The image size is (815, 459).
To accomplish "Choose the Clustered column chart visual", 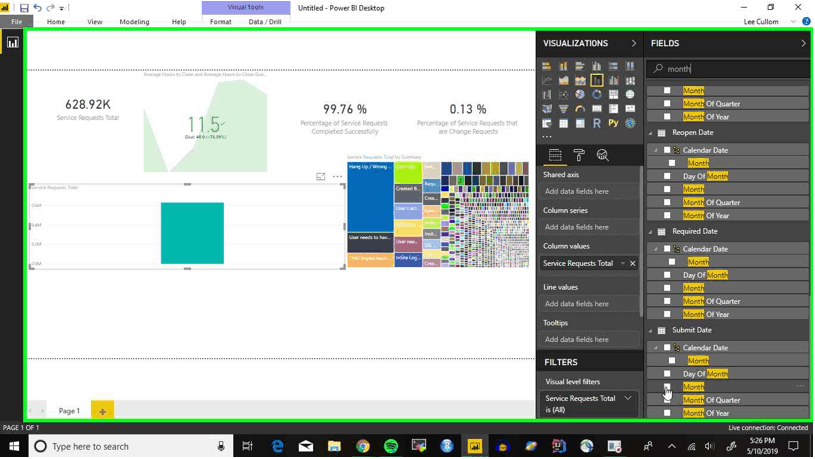I will [597, 66].
